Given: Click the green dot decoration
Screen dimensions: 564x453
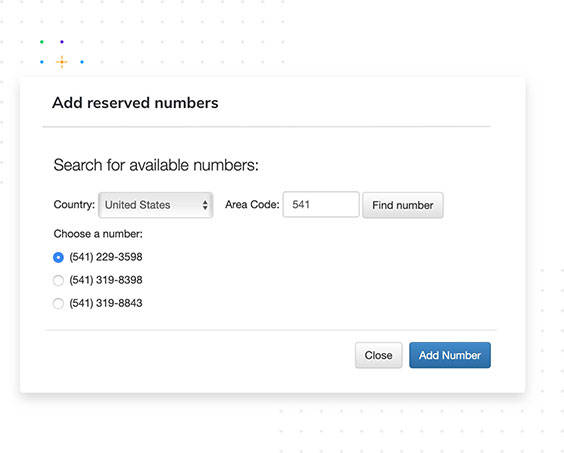Looking at the screenshot, I should [x=42, y=42].
